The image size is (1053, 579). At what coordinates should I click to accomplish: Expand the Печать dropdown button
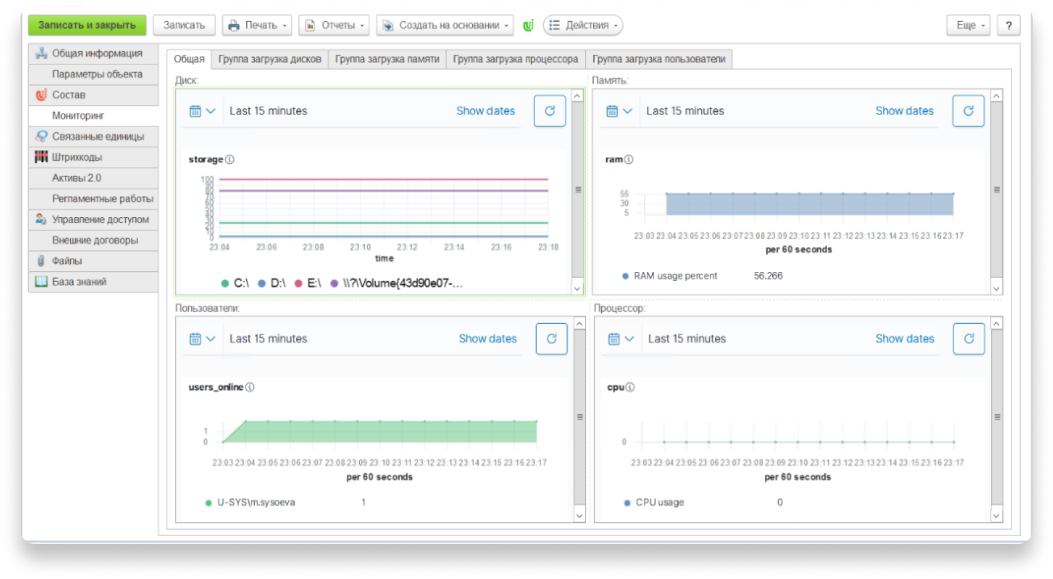pos(257,26)
